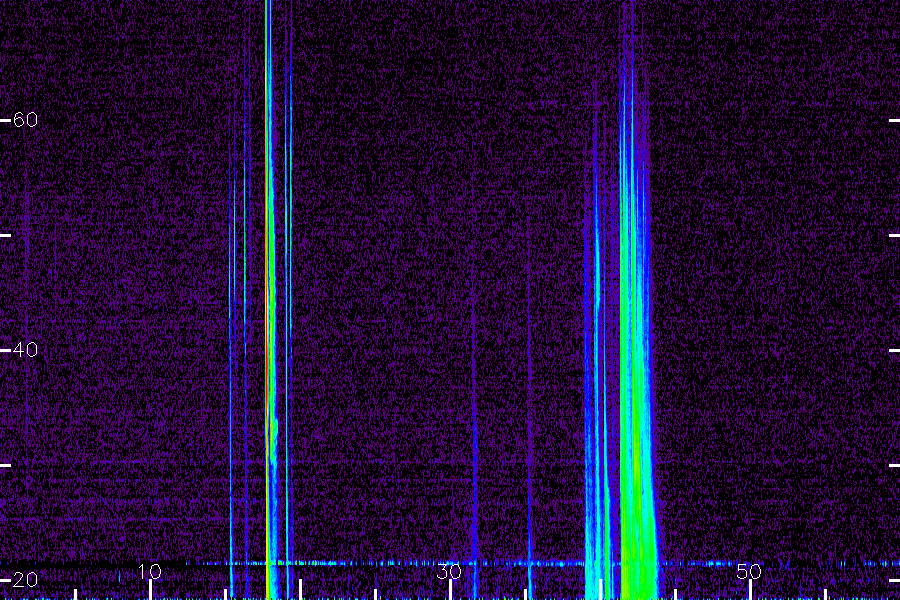Click the "50" horizontal axis label
The height and width of the screenshot is (600, 900).
[749, 571]
